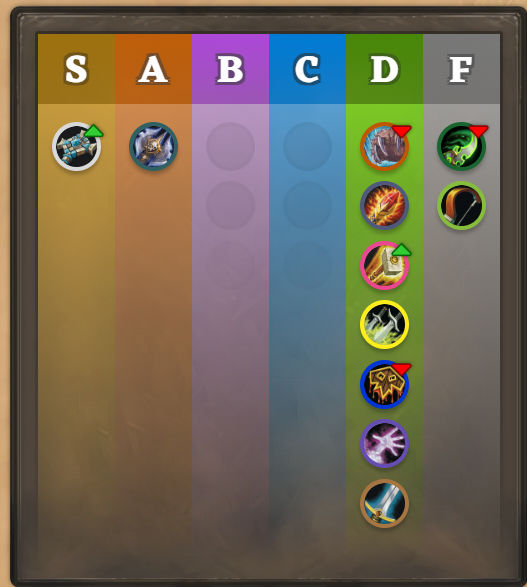Select the Death Knight icon in A tier
The image size is (527, 587).
pos(153,146)
